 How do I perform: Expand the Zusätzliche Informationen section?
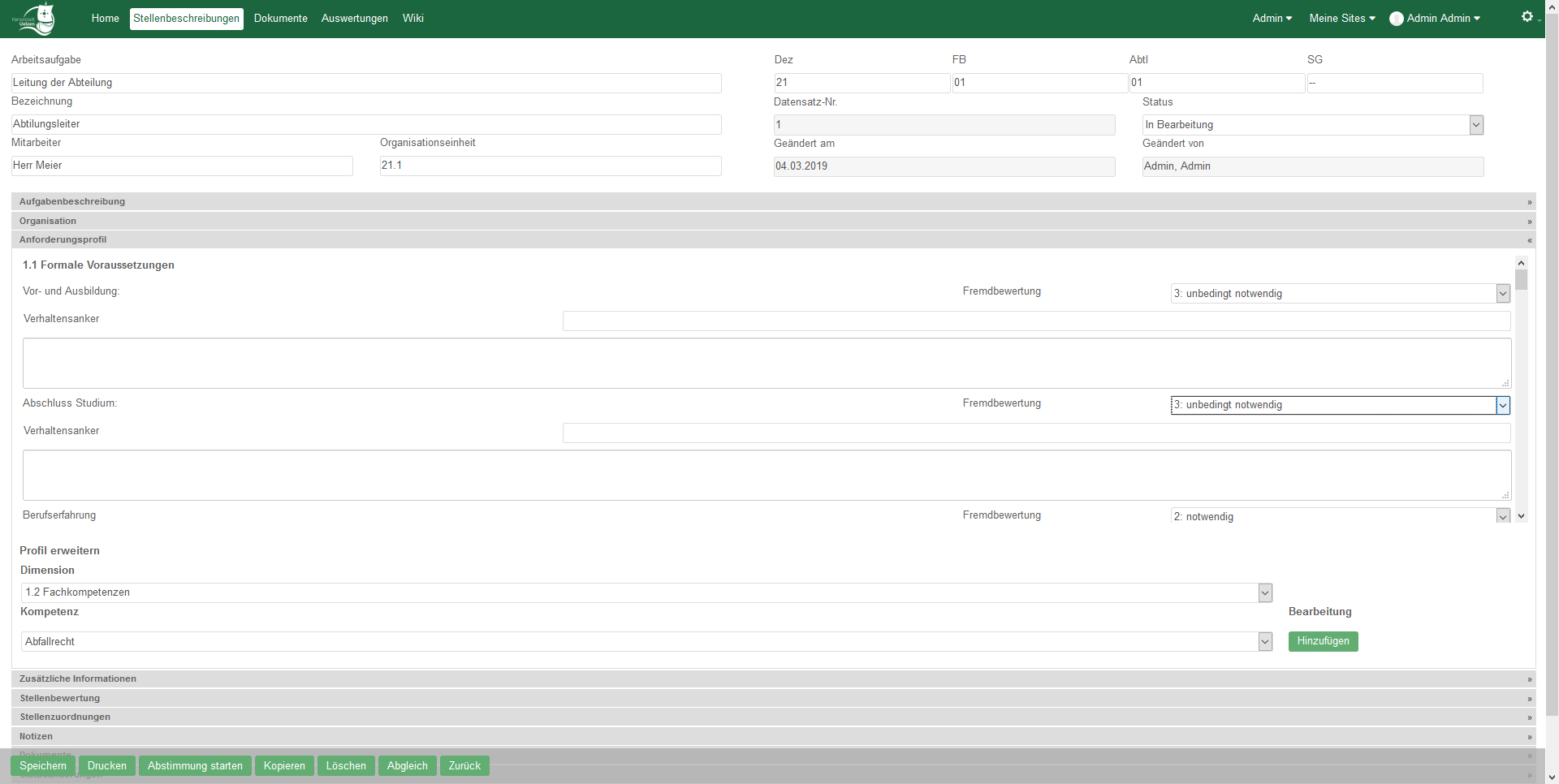tap(1529, 679)
